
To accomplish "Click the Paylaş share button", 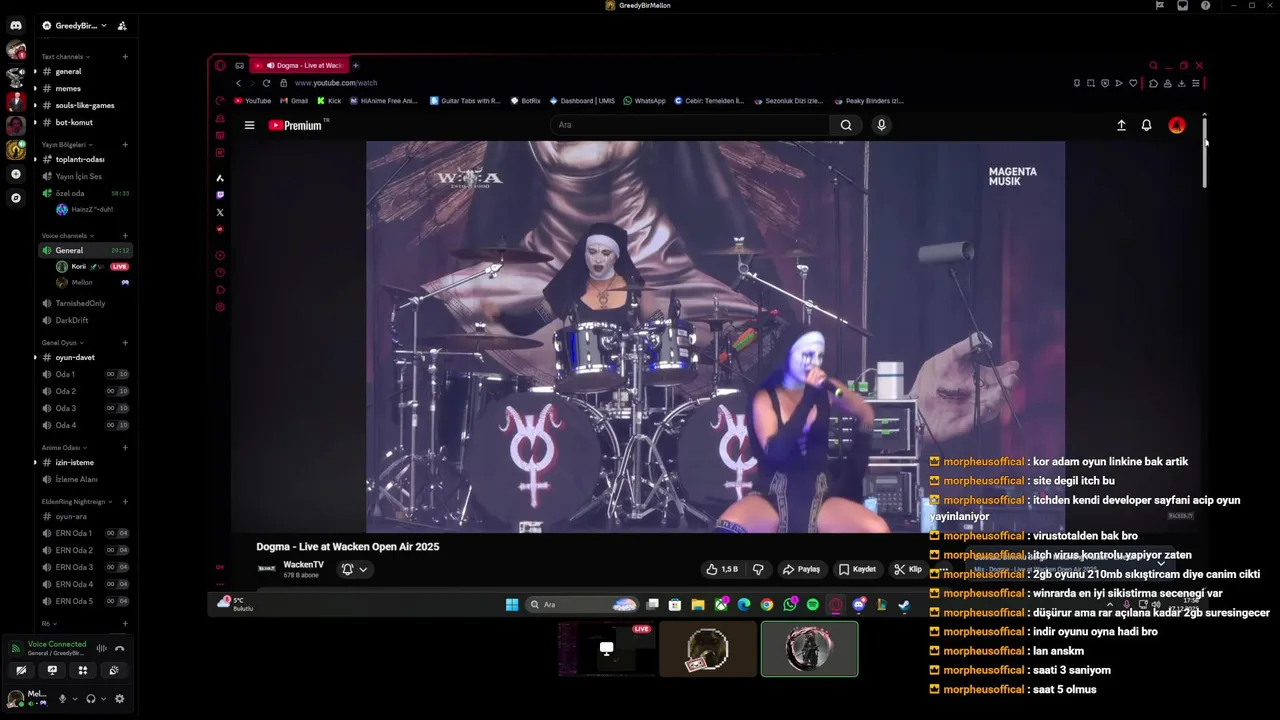I will [801, 569].
